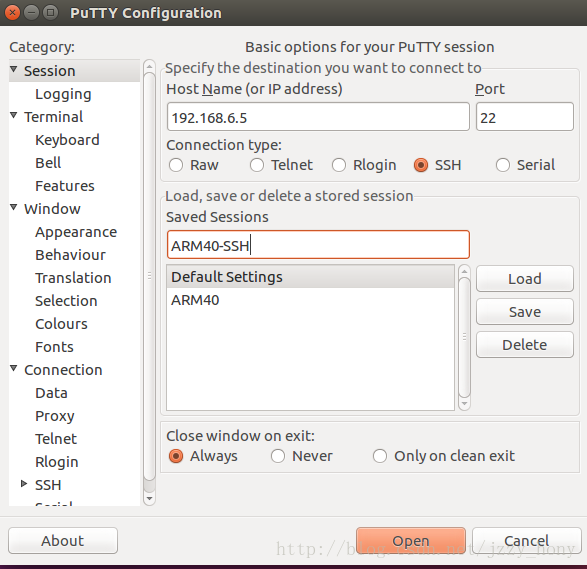
Task: Open the Selection settings
Action: (66, 301)
